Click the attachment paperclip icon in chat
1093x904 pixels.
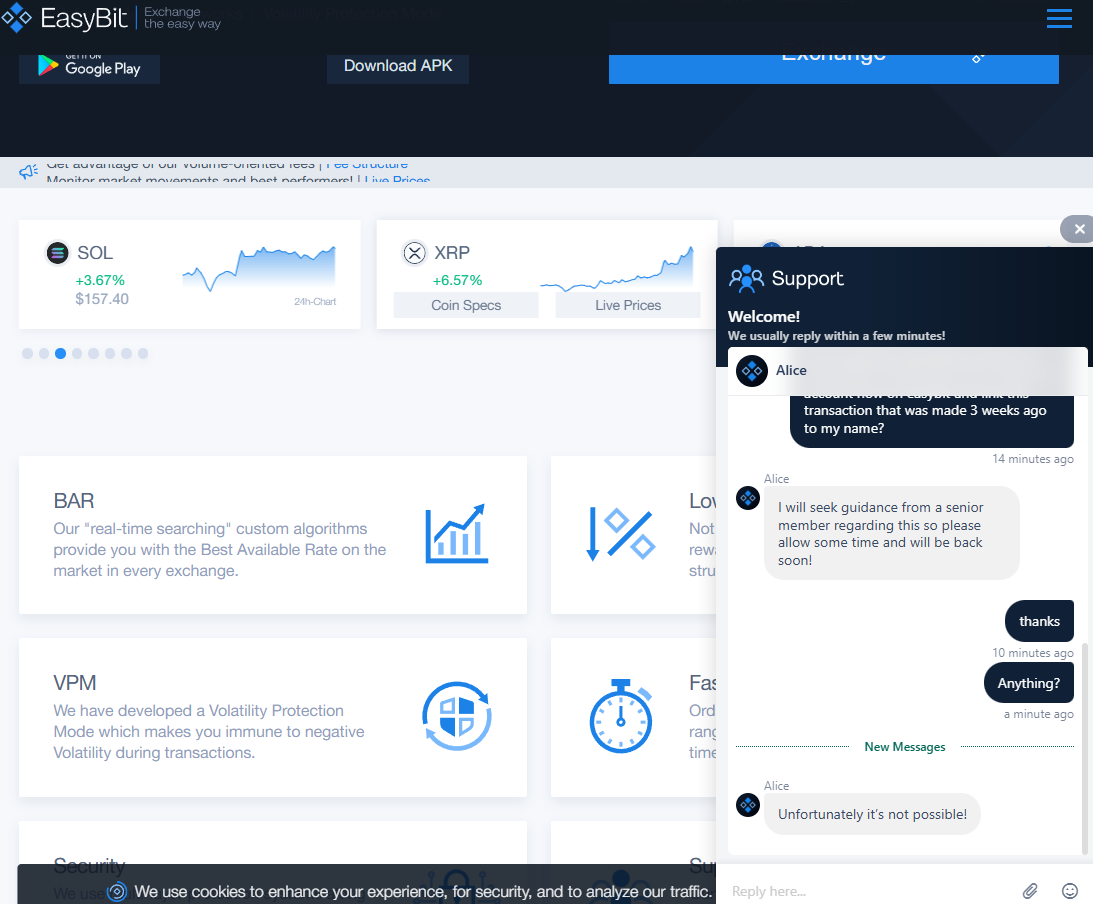point(1030,890)
